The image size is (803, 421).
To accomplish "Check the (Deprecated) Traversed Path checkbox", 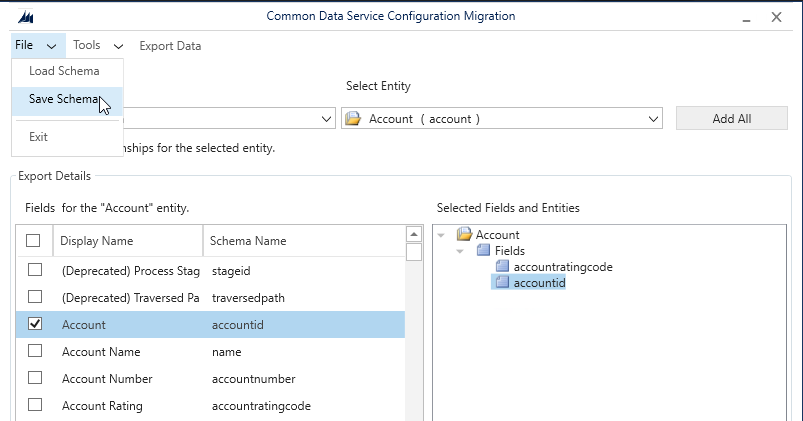I will click(35, 297).
